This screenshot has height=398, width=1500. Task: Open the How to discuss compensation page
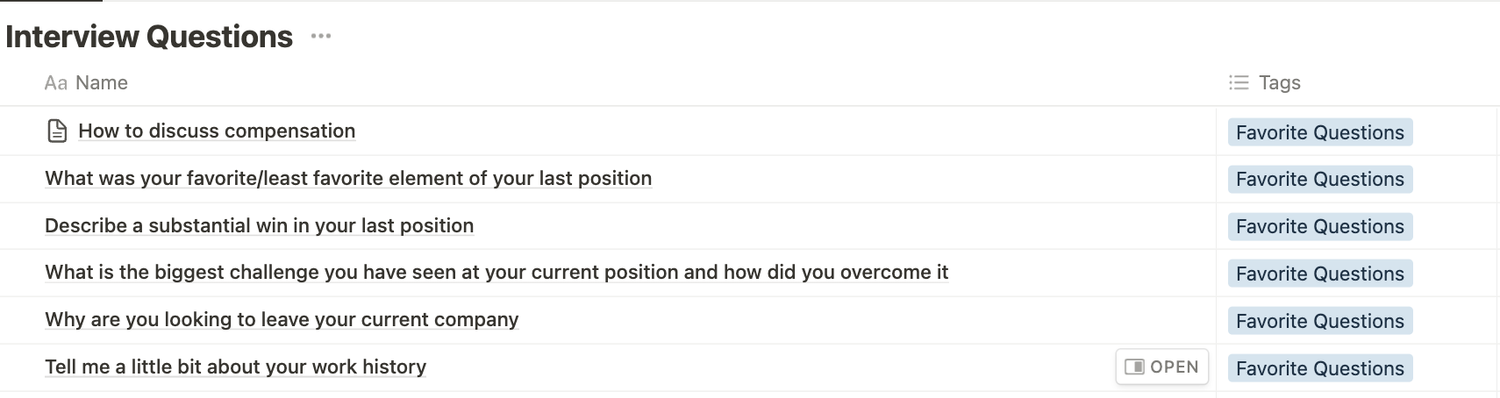click(217, 131)
